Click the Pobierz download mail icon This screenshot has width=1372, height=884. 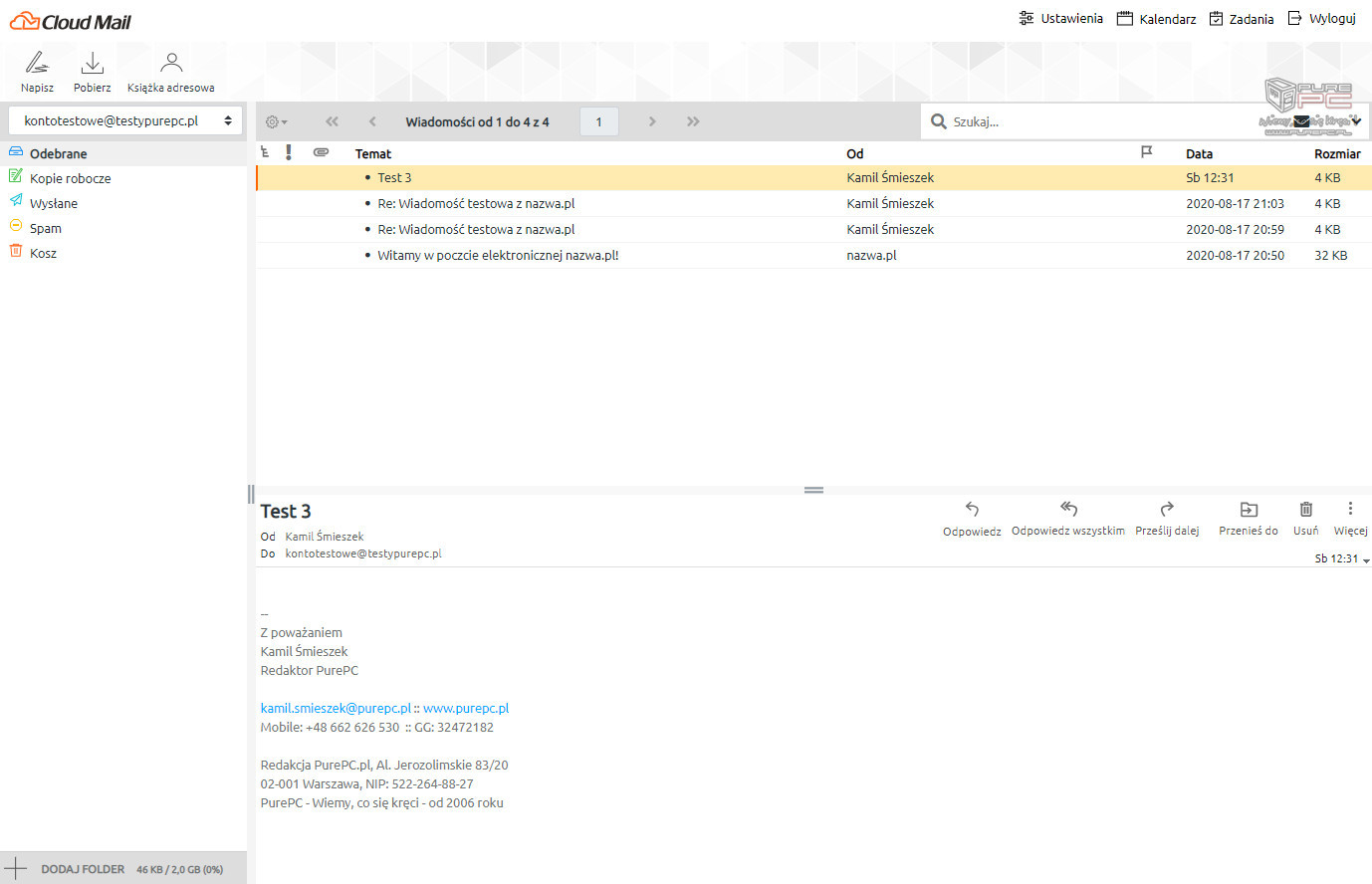pos(92,65)
